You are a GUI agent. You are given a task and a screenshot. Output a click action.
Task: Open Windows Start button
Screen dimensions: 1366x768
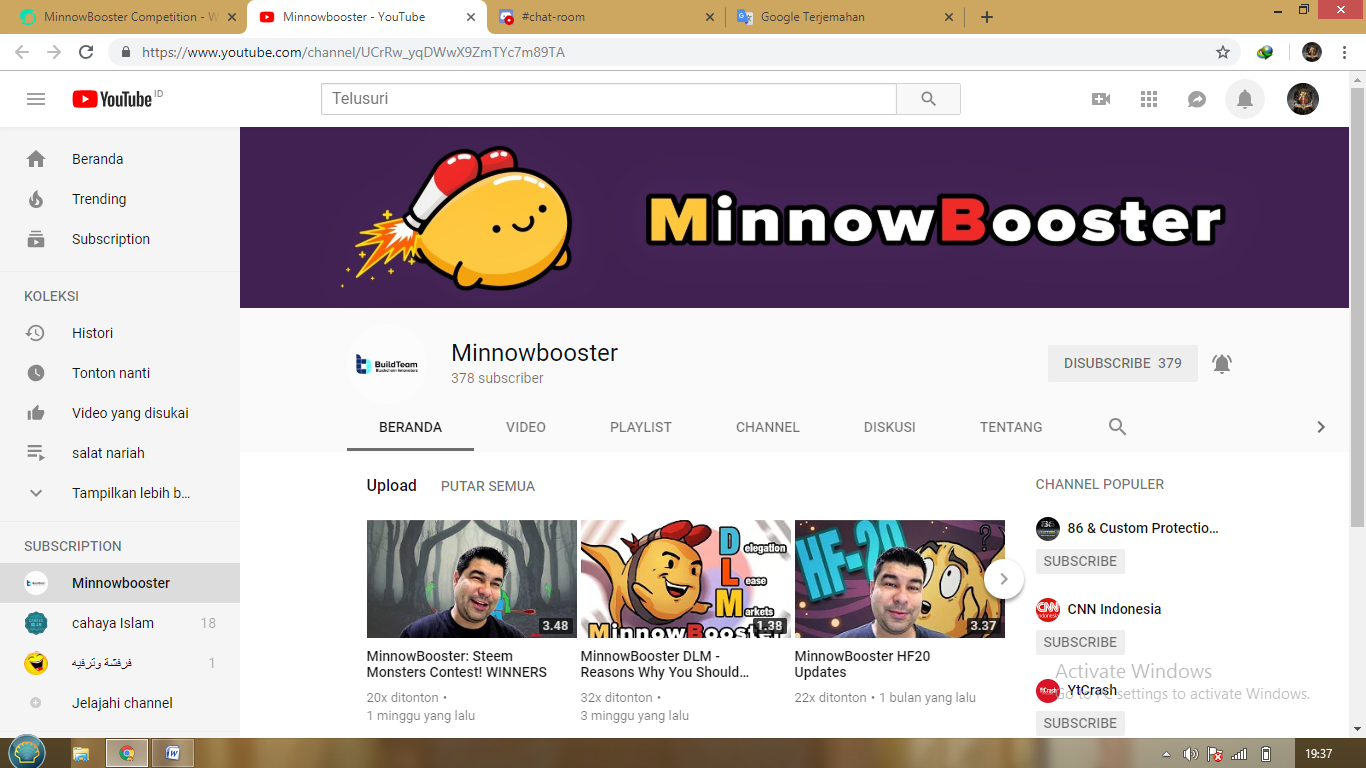point(26,753)
